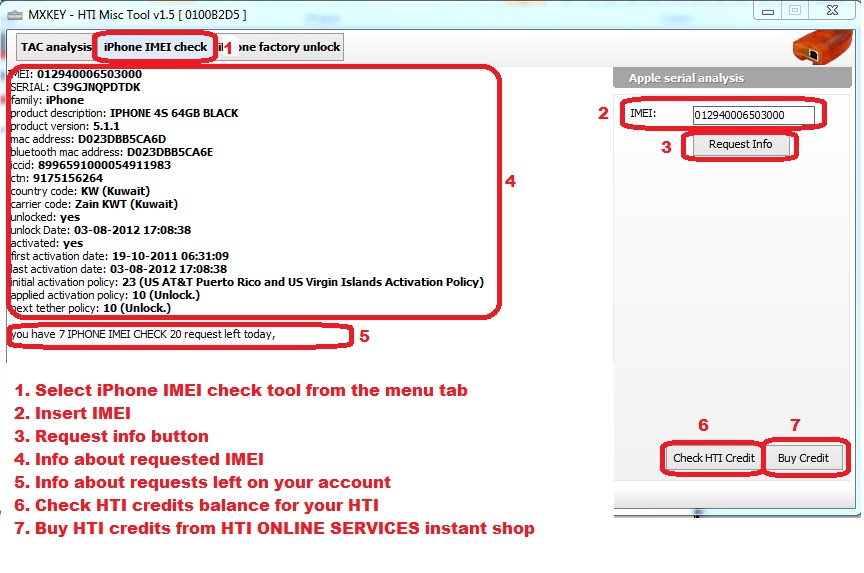Click the IMEI value 012940006503000 in results
The height and width of the screenshot is (573, 864).
click(89, 74)
